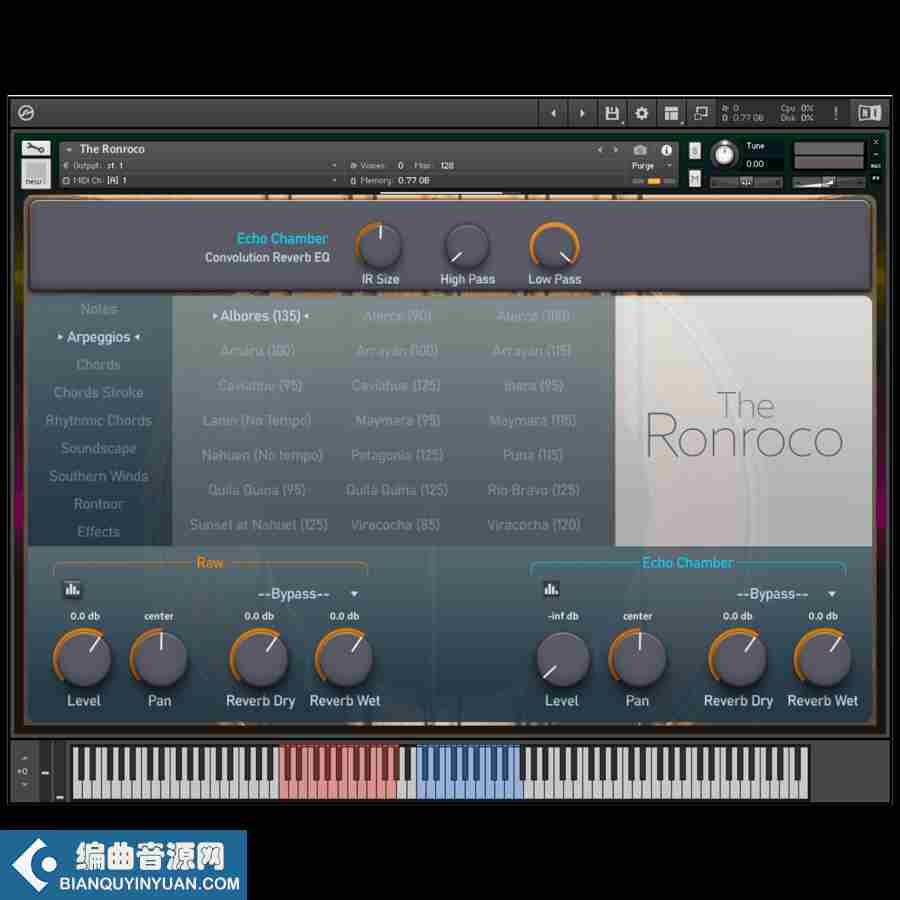
Task: Click the stereo pan slider under Tune
Action: (746, 182)
